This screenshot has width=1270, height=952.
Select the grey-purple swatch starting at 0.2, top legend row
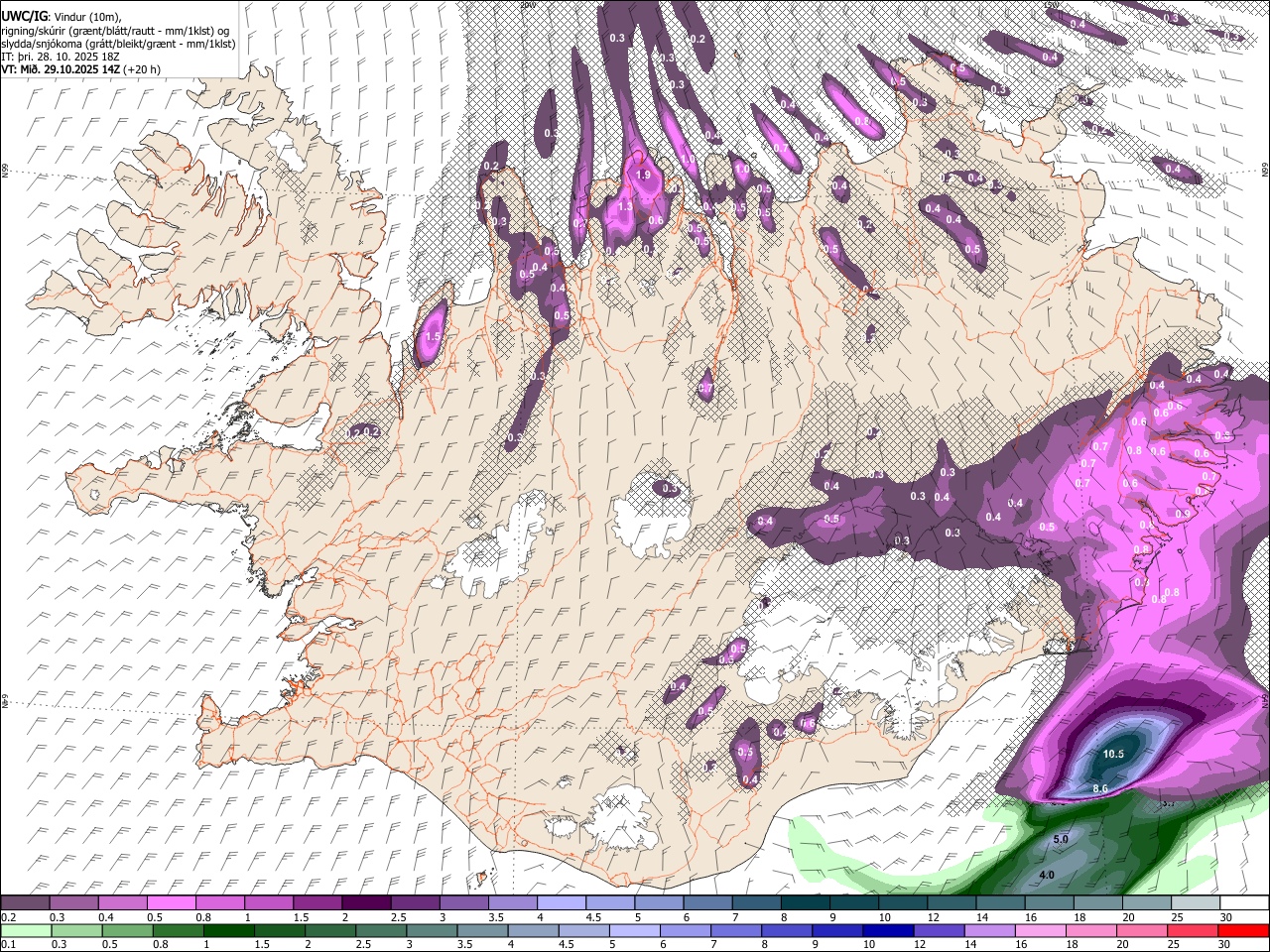25,903
